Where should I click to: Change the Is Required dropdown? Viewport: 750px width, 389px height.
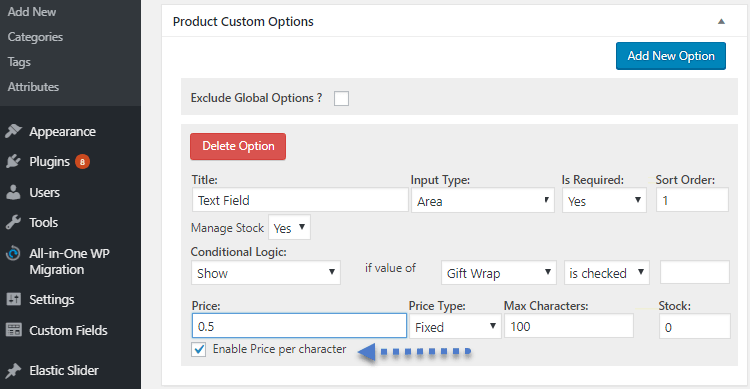(x=604, y=200)
